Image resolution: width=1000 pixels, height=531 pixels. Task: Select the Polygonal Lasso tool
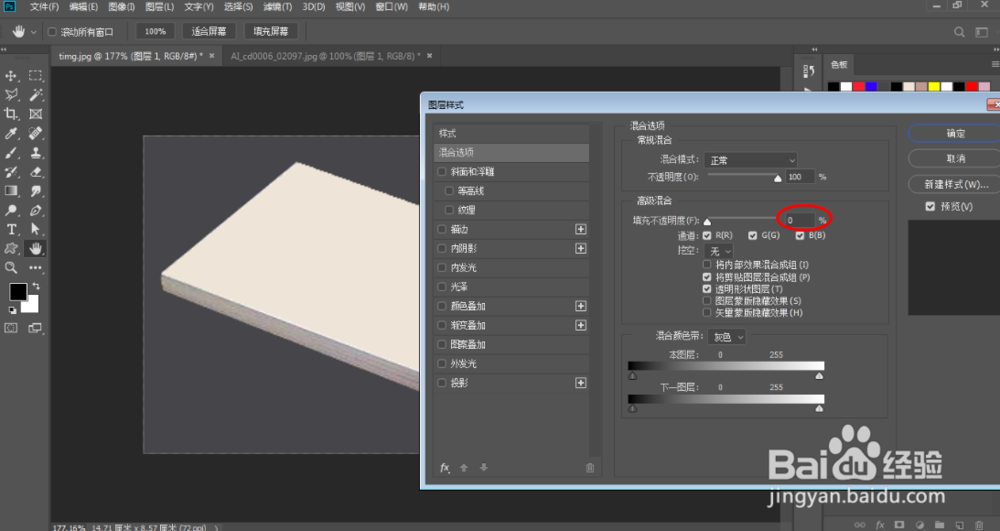coord(11,95)
